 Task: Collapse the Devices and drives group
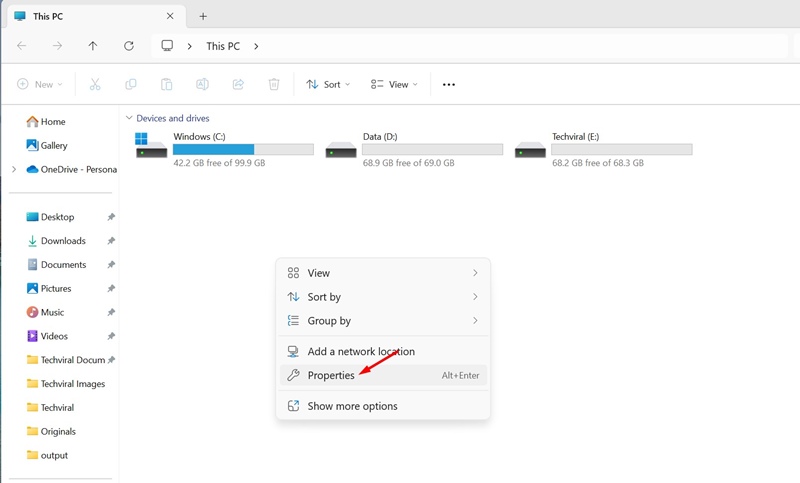click(x=129, y=118)
